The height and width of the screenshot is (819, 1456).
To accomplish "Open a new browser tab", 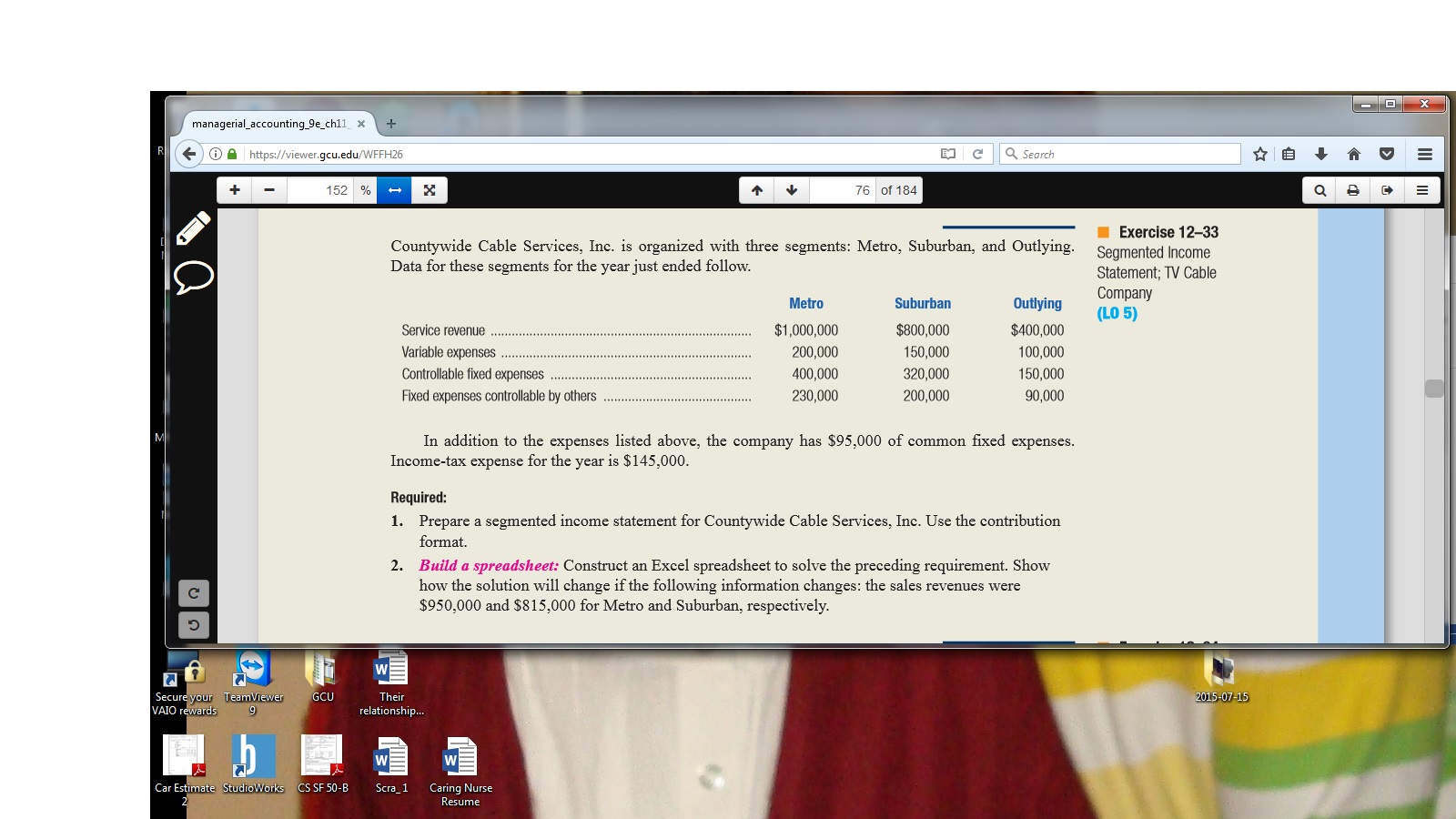I will pos(391,124).
